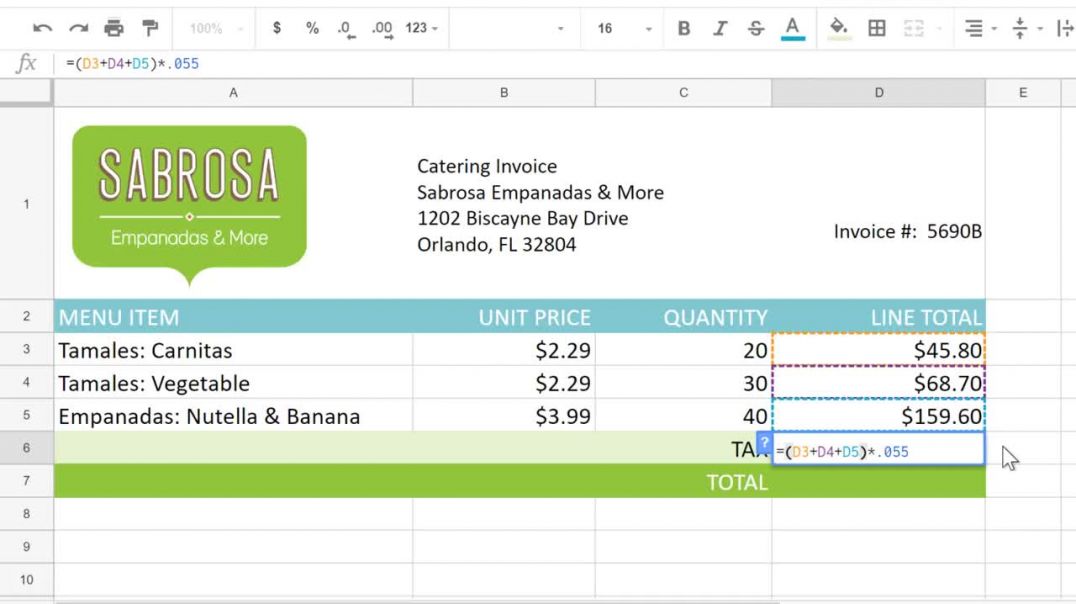Select the $159.60 line total cell
Viewport: 1076px width, 604px height.
click(x=878, y=416)
